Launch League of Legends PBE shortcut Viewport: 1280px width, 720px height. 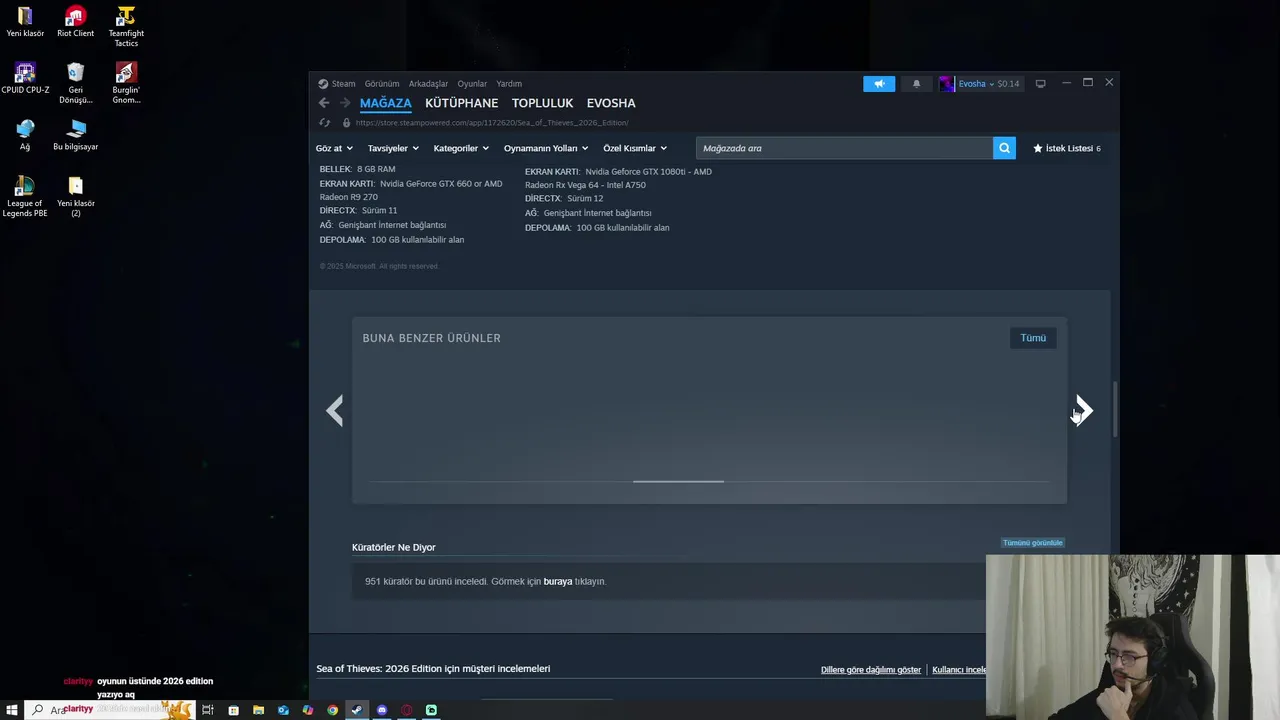coord(25,197)
